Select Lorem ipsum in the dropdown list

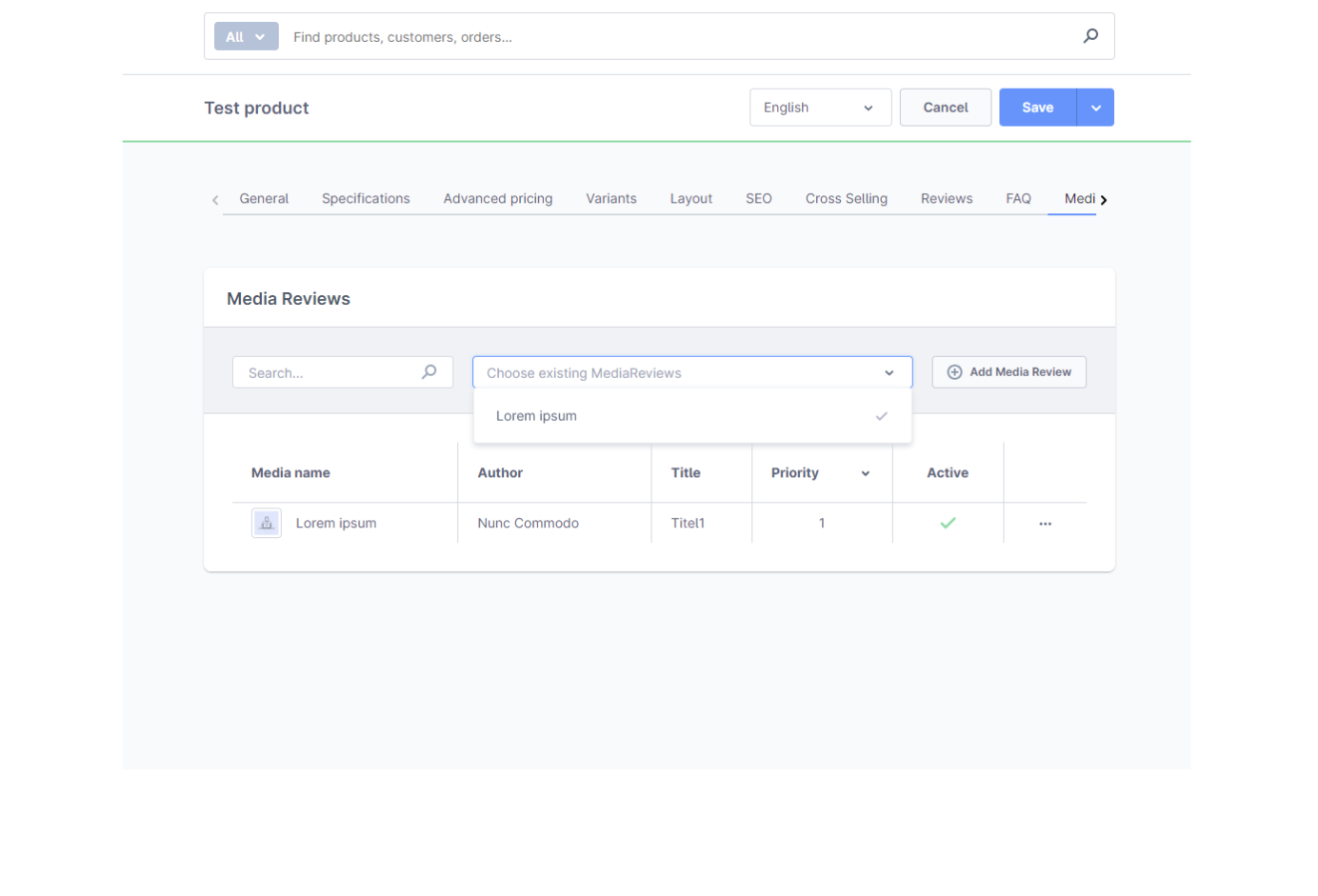[692, 416]
